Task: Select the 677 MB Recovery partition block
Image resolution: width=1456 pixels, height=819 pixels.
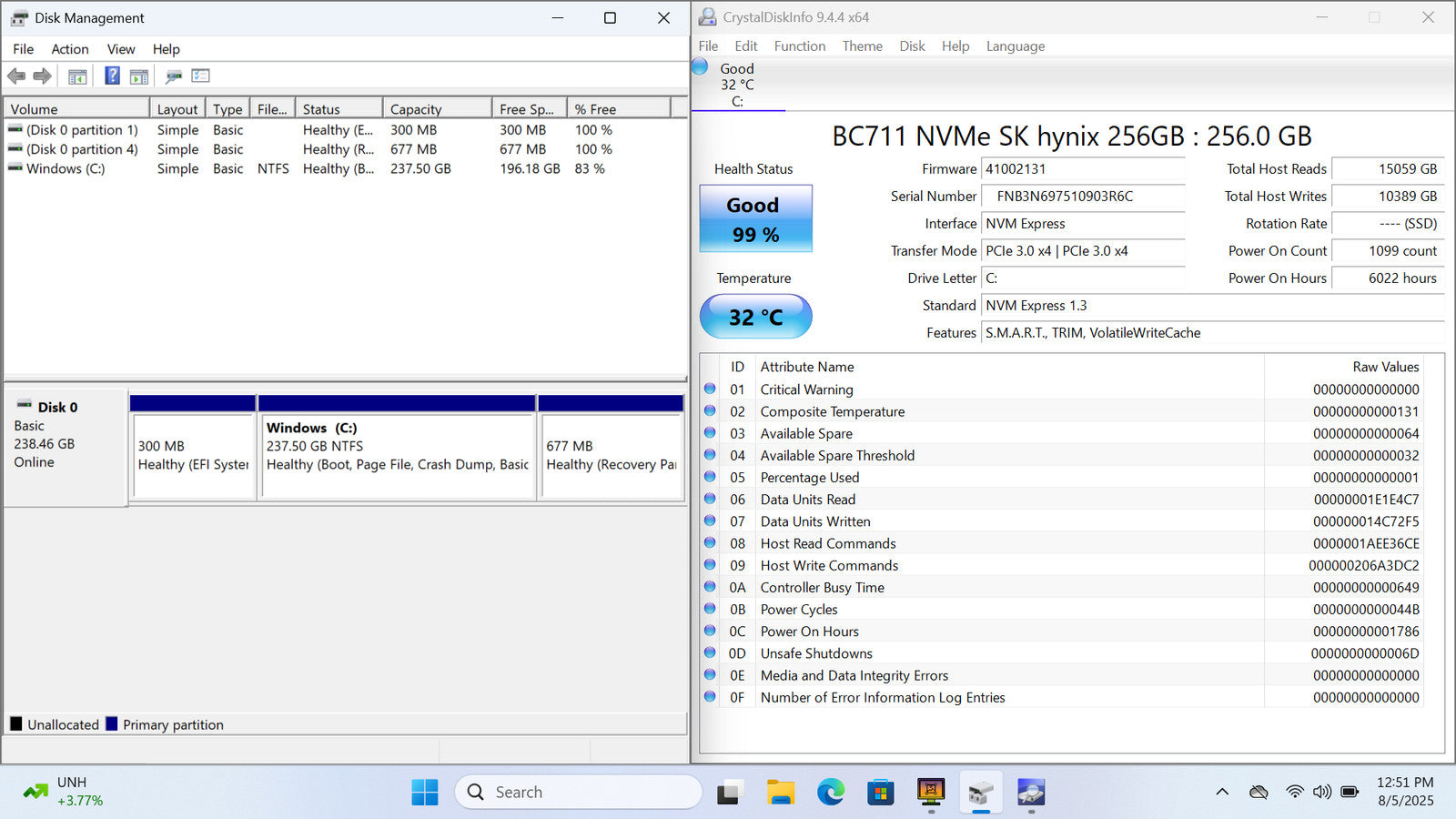Action: coord(611,455)
